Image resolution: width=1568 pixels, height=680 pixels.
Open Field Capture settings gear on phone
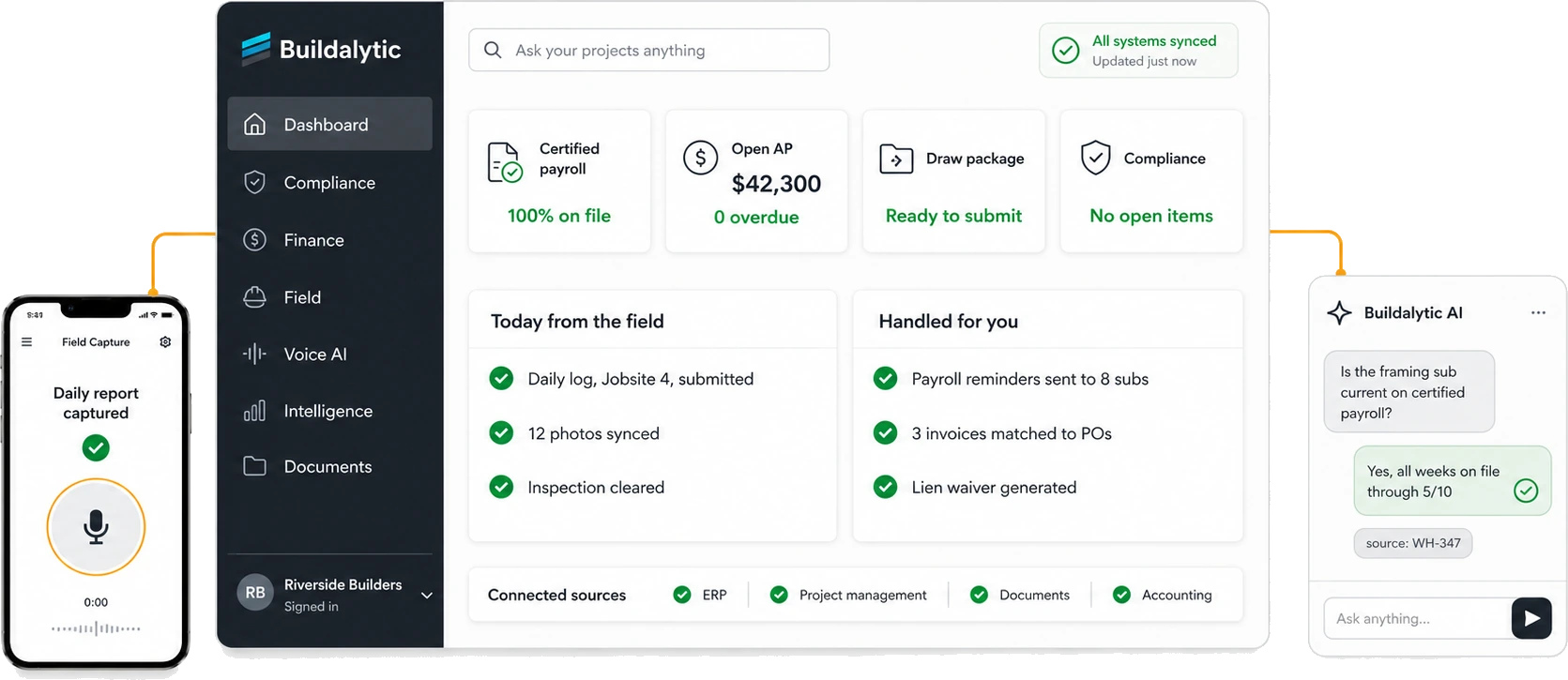(165, 342)
